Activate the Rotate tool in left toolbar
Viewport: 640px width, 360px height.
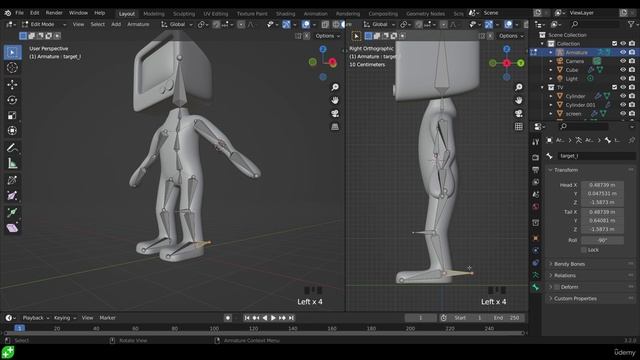pyautogui.click(x=12, y=100)
